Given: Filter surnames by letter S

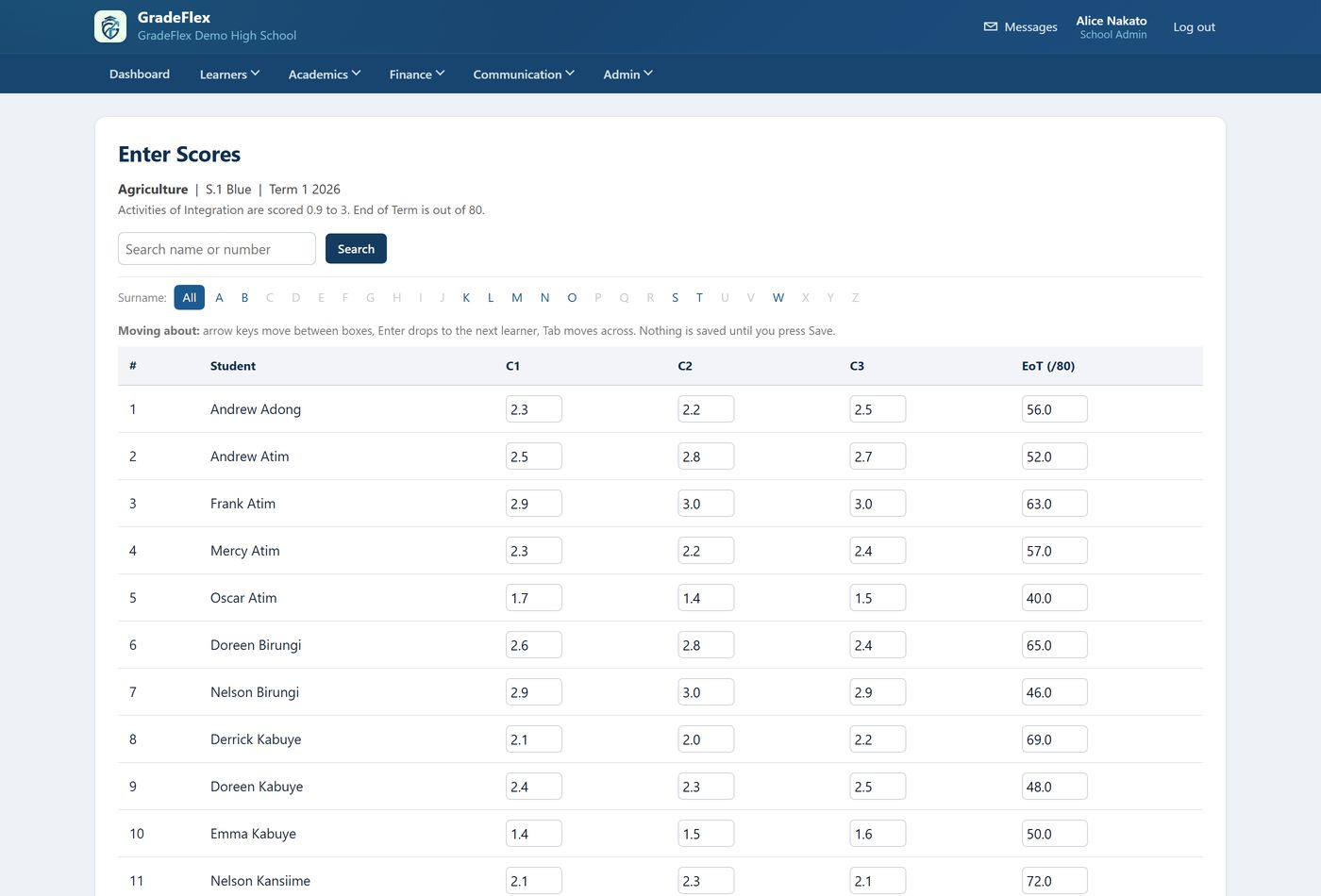Looking at the screenshot, I should click(x=675, y=297).
